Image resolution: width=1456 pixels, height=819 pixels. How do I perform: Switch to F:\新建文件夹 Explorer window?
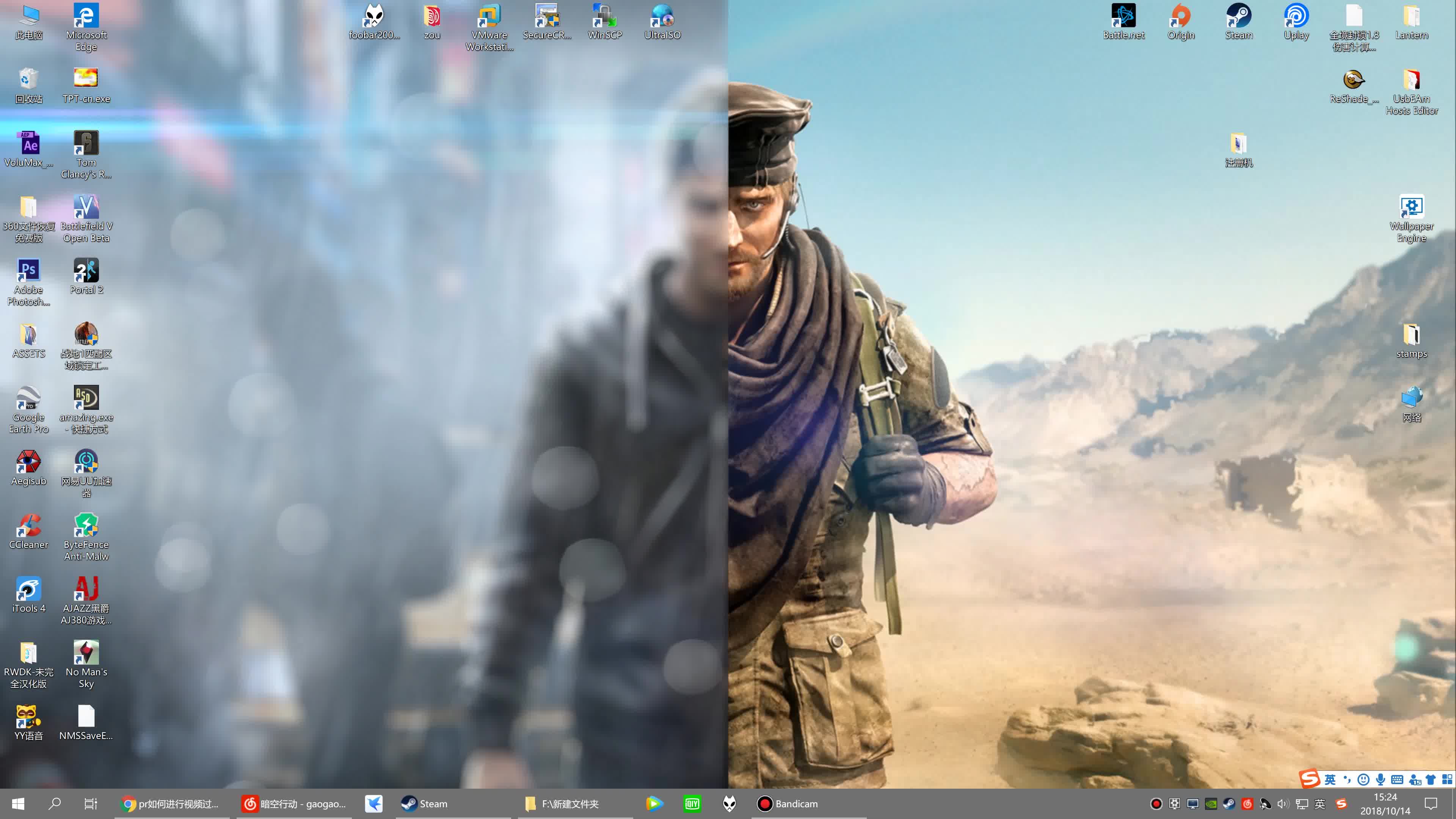point(576,803)
